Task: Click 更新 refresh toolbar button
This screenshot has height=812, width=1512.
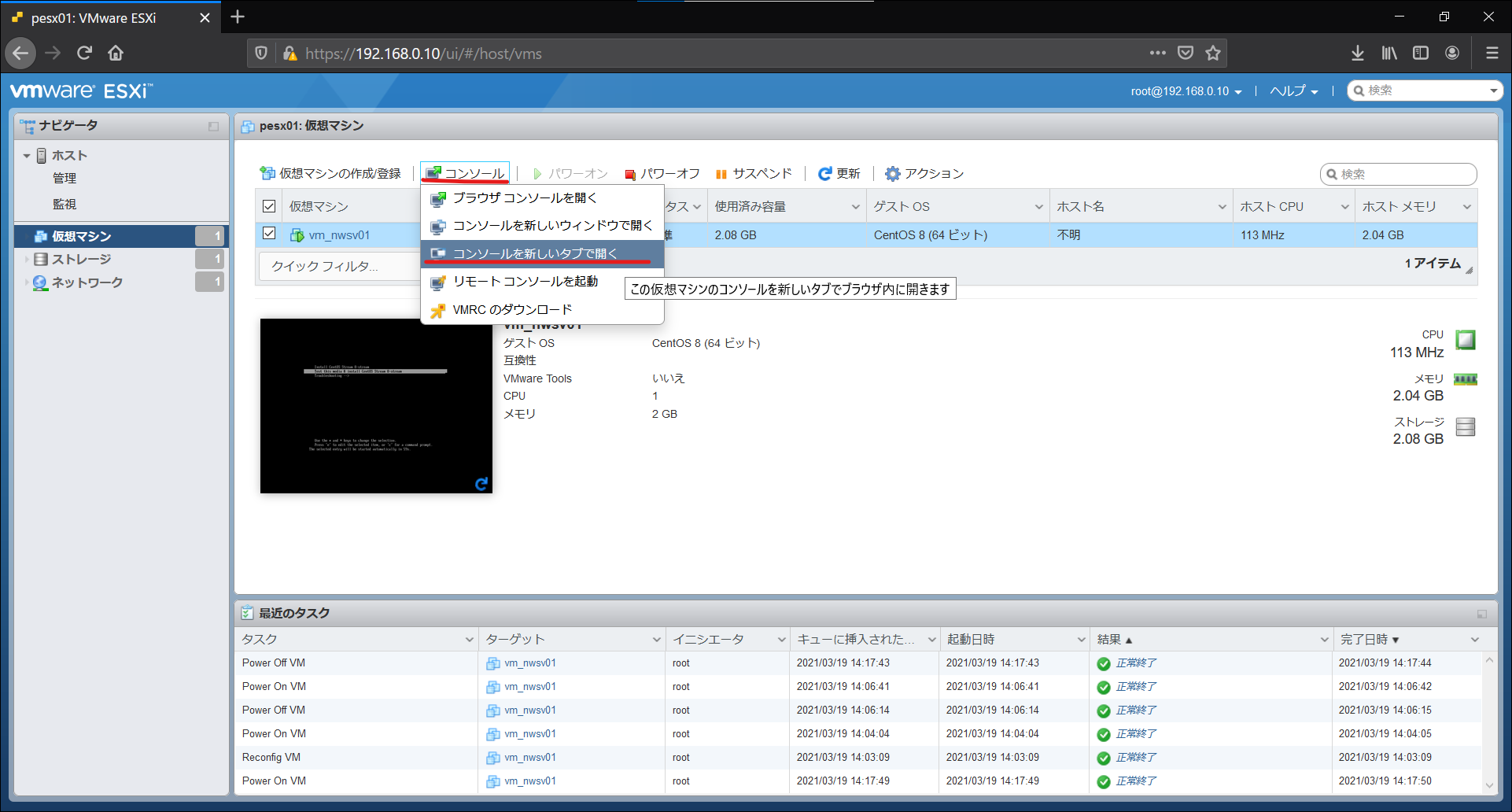Action: (839, 174)
